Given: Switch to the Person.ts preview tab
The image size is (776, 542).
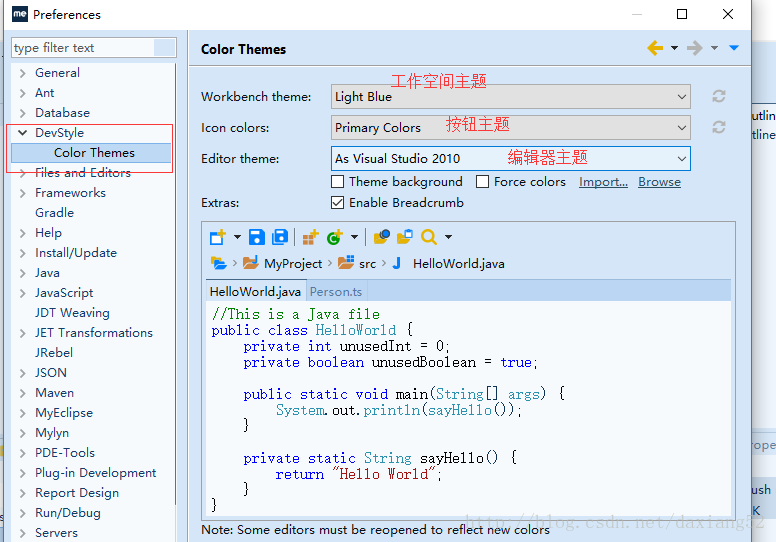Looking at the screenshot, I should pyautogui.click(x=336, y=292).
